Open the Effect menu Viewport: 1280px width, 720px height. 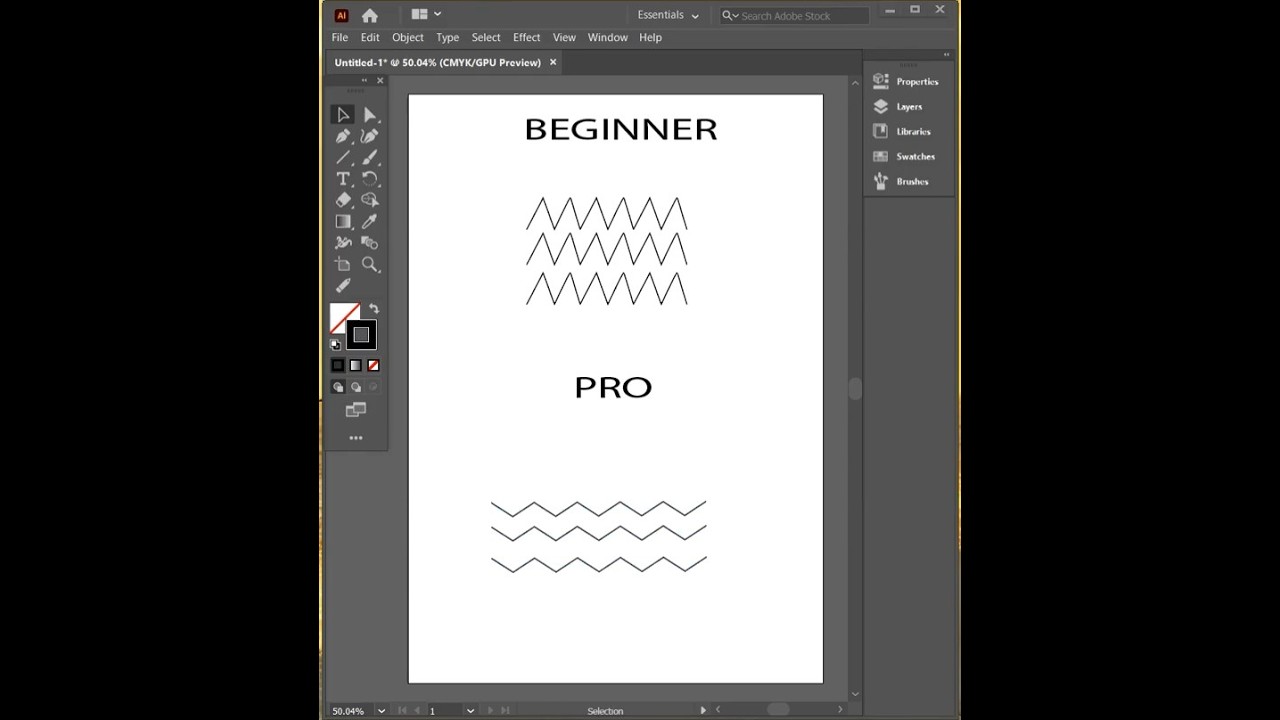click(527, 37)
